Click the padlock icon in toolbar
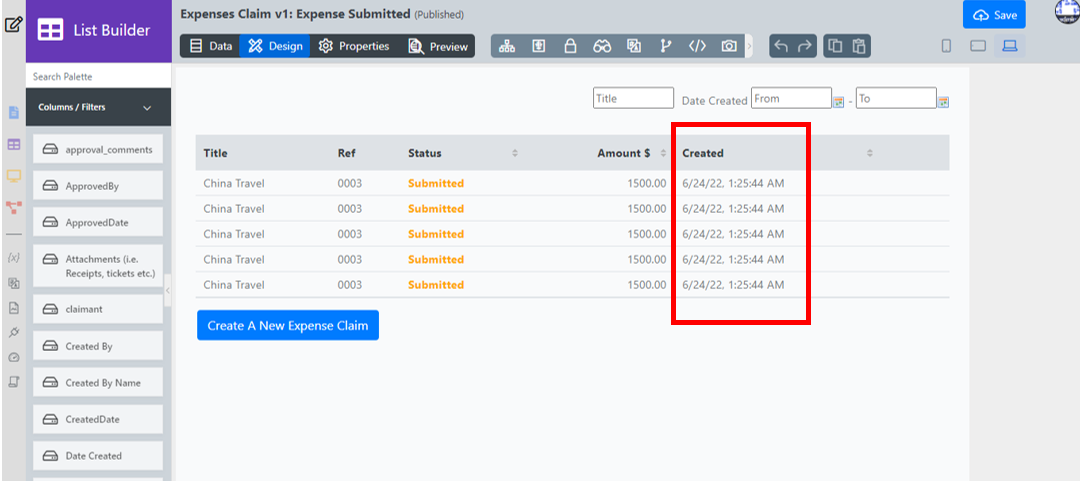The width and height of the screenshot is (1080, 481). (570, 47)
